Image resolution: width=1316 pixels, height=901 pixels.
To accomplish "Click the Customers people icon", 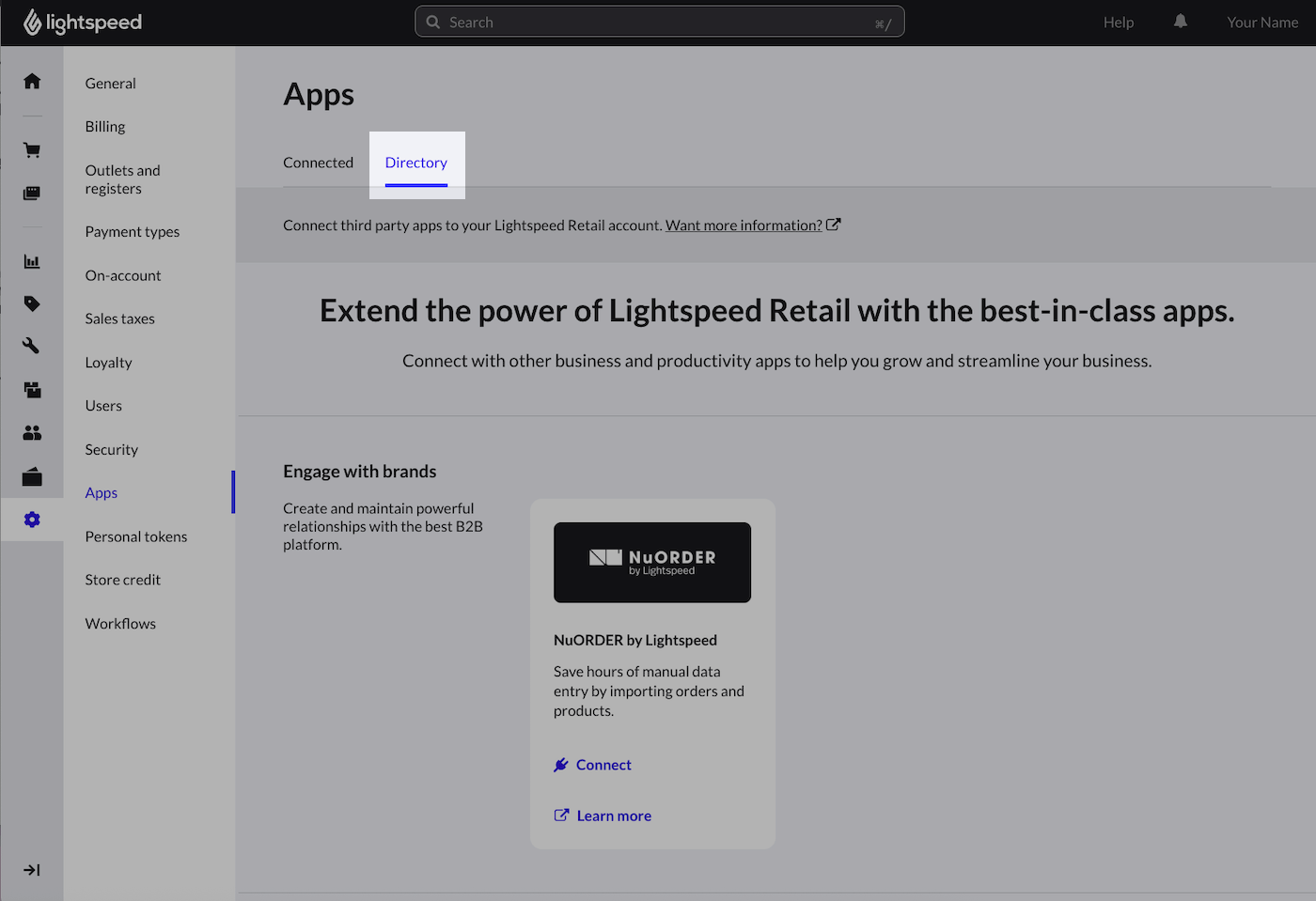I will click(32, 432).
